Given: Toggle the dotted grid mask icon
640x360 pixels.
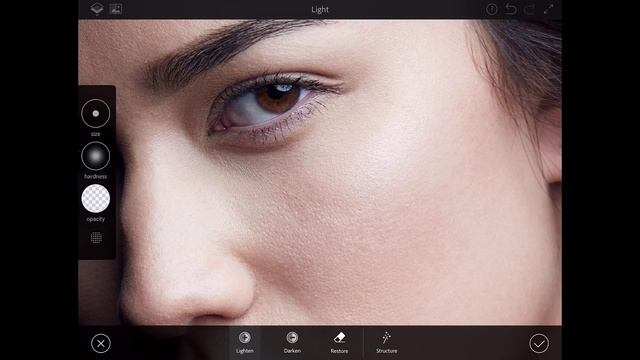Looking at the screenshot, I should (96, 237).
